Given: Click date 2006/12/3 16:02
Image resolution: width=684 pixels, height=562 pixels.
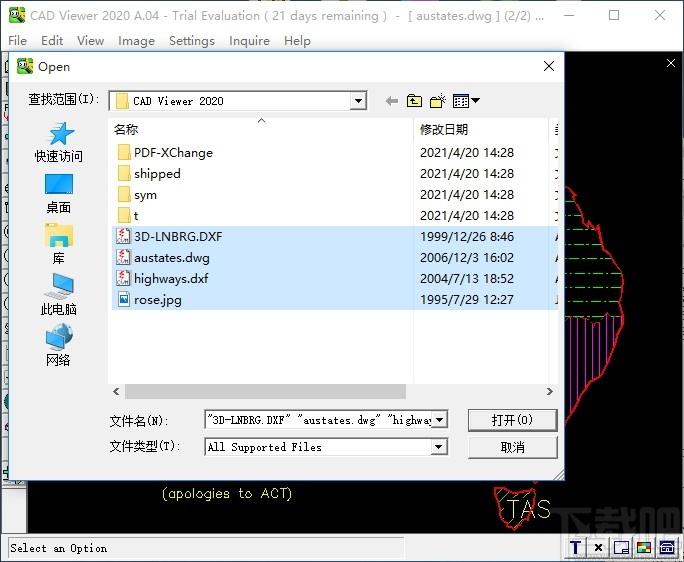Looking at the screenshot, I should [x=467, y=257].
